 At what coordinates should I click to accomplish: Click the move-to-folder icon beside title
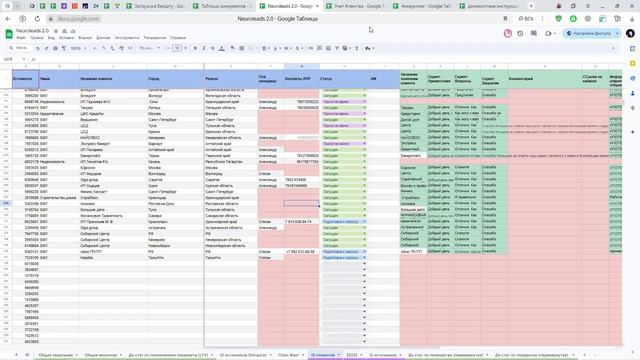64,31
